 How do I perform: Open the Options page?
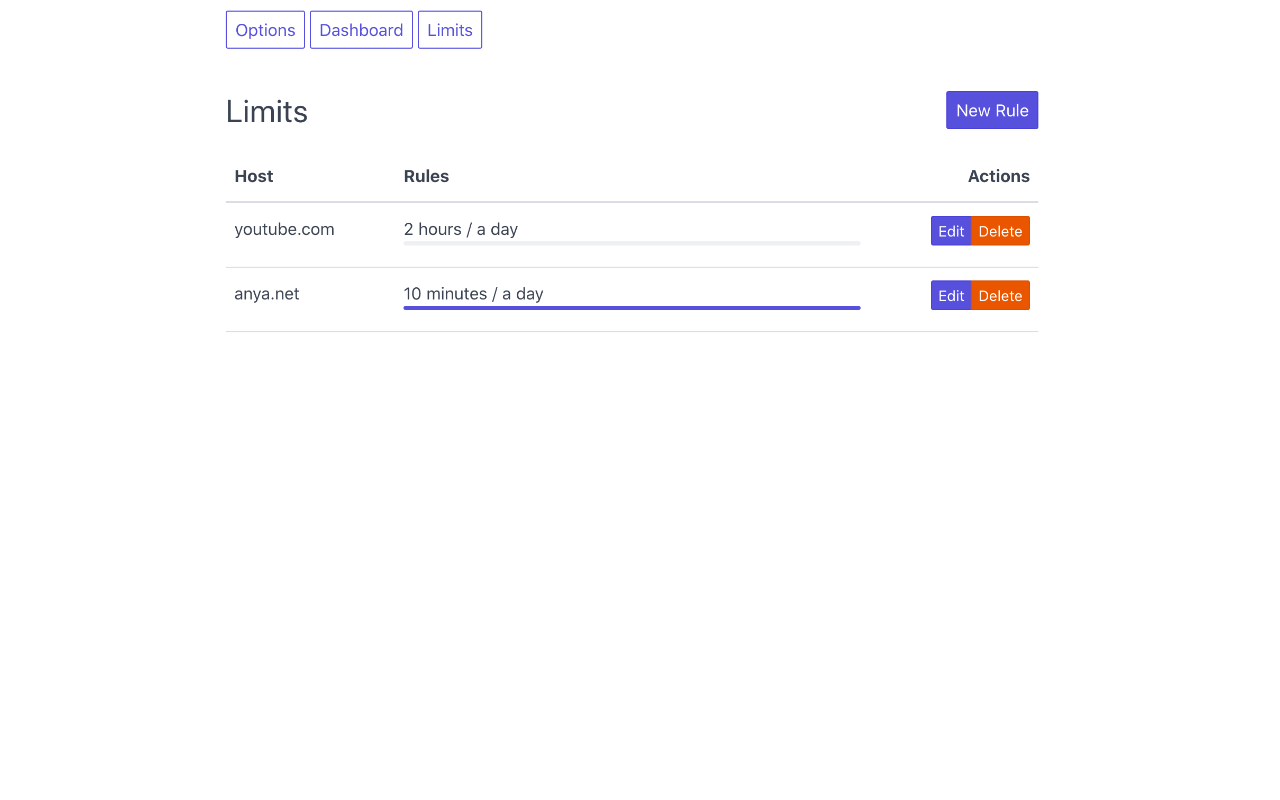[265, 30]
